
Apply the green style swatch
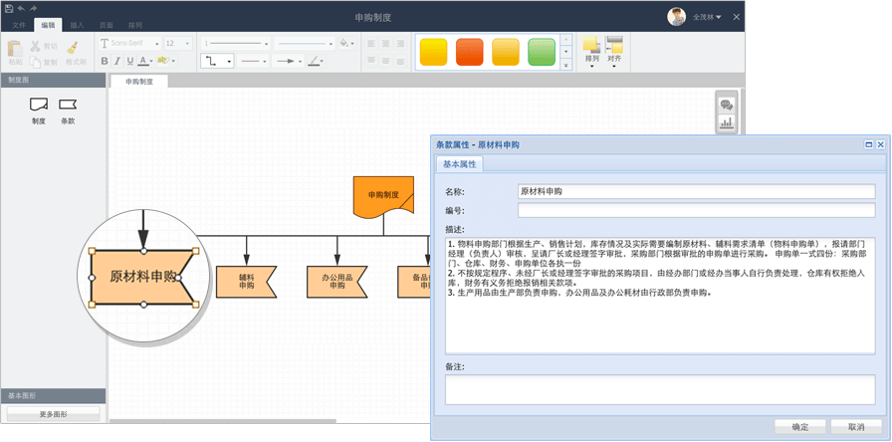coord(541,51)
